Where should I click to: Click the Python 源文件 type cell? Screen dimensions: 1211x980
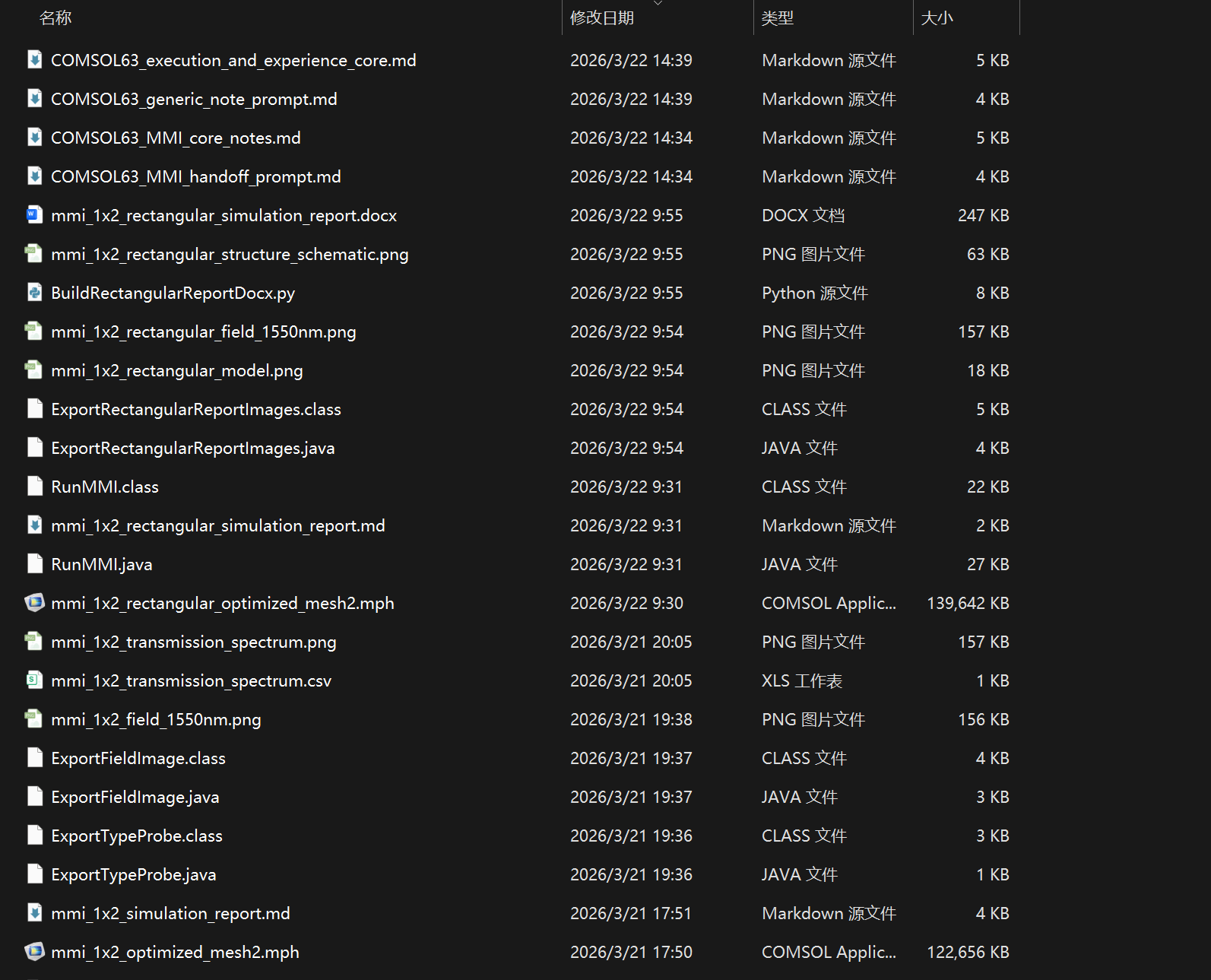click(815, 293)
